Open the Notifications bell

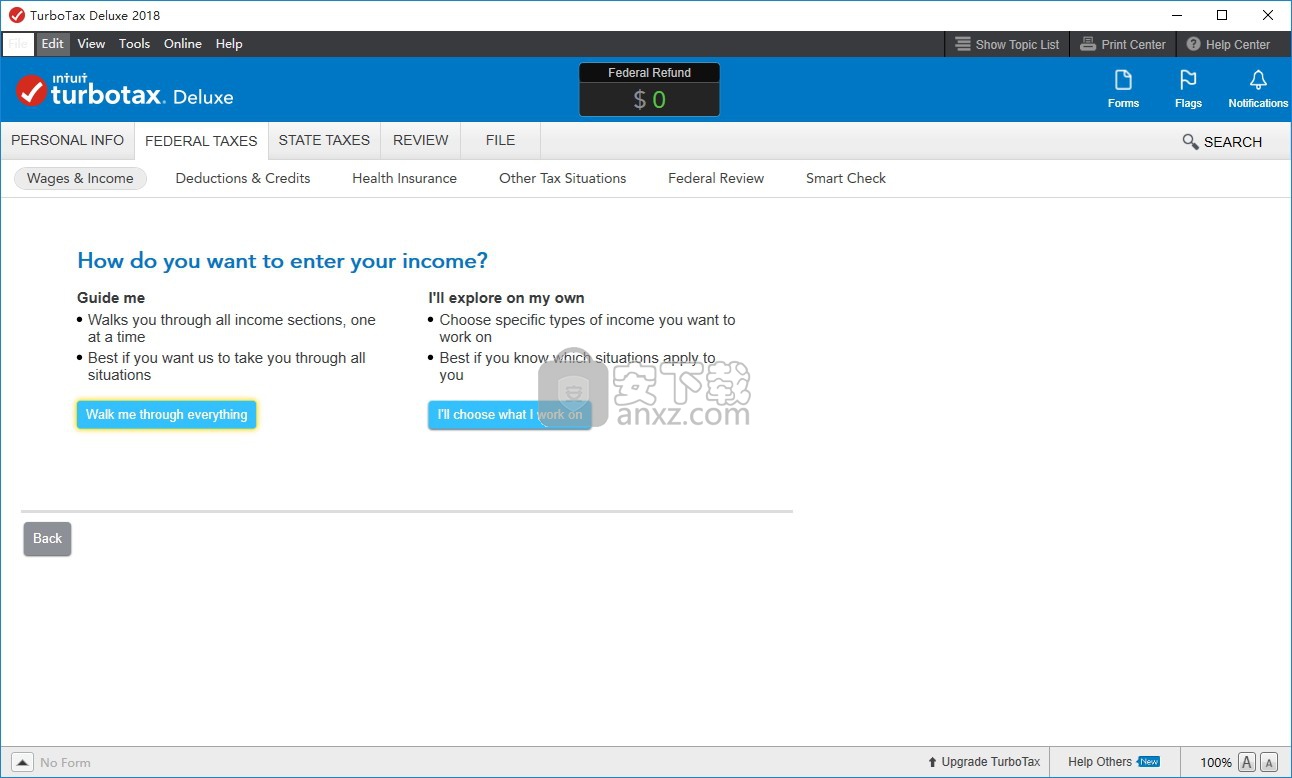point(1258,90)
